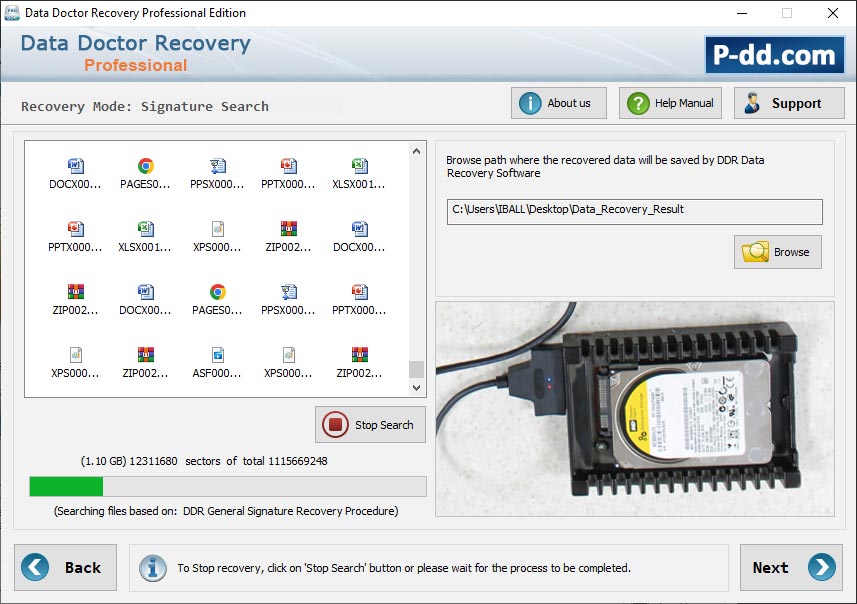Select the XPS000 document icon
This screenshot has width=857, height=604.
(x=217, y=237)
